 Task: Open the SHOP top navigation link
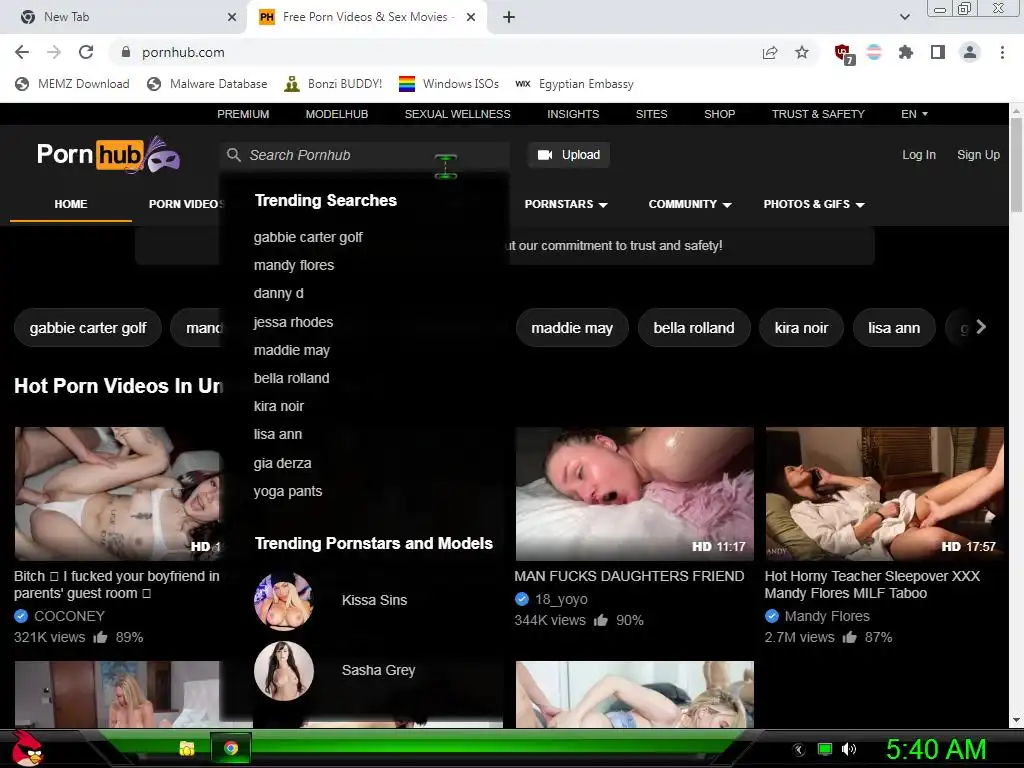720,114
